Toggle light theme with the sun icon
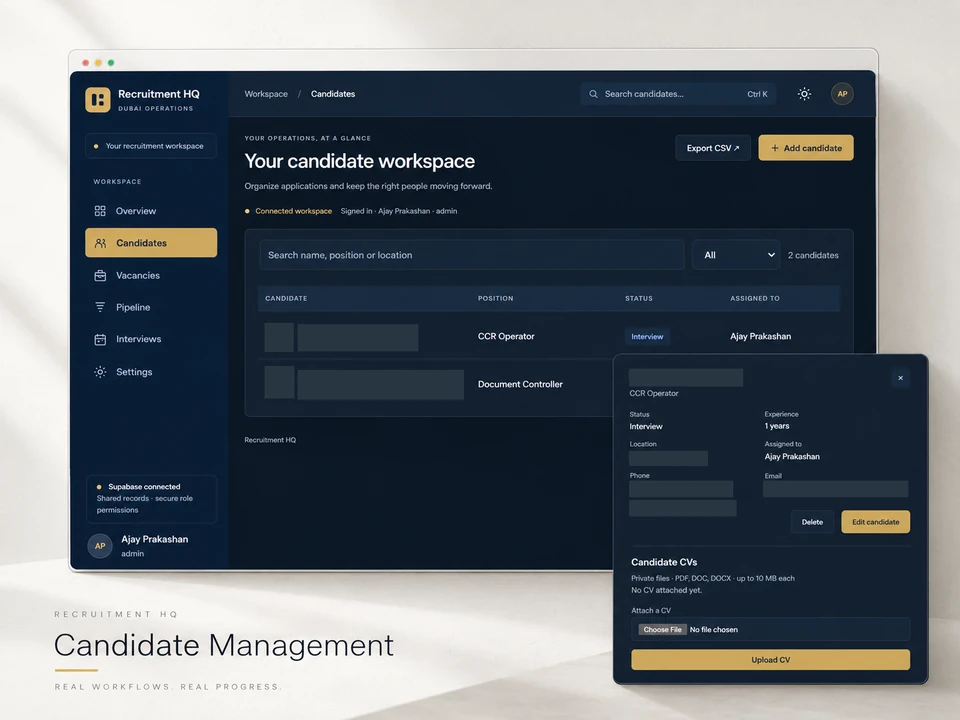 pos(804,94)
